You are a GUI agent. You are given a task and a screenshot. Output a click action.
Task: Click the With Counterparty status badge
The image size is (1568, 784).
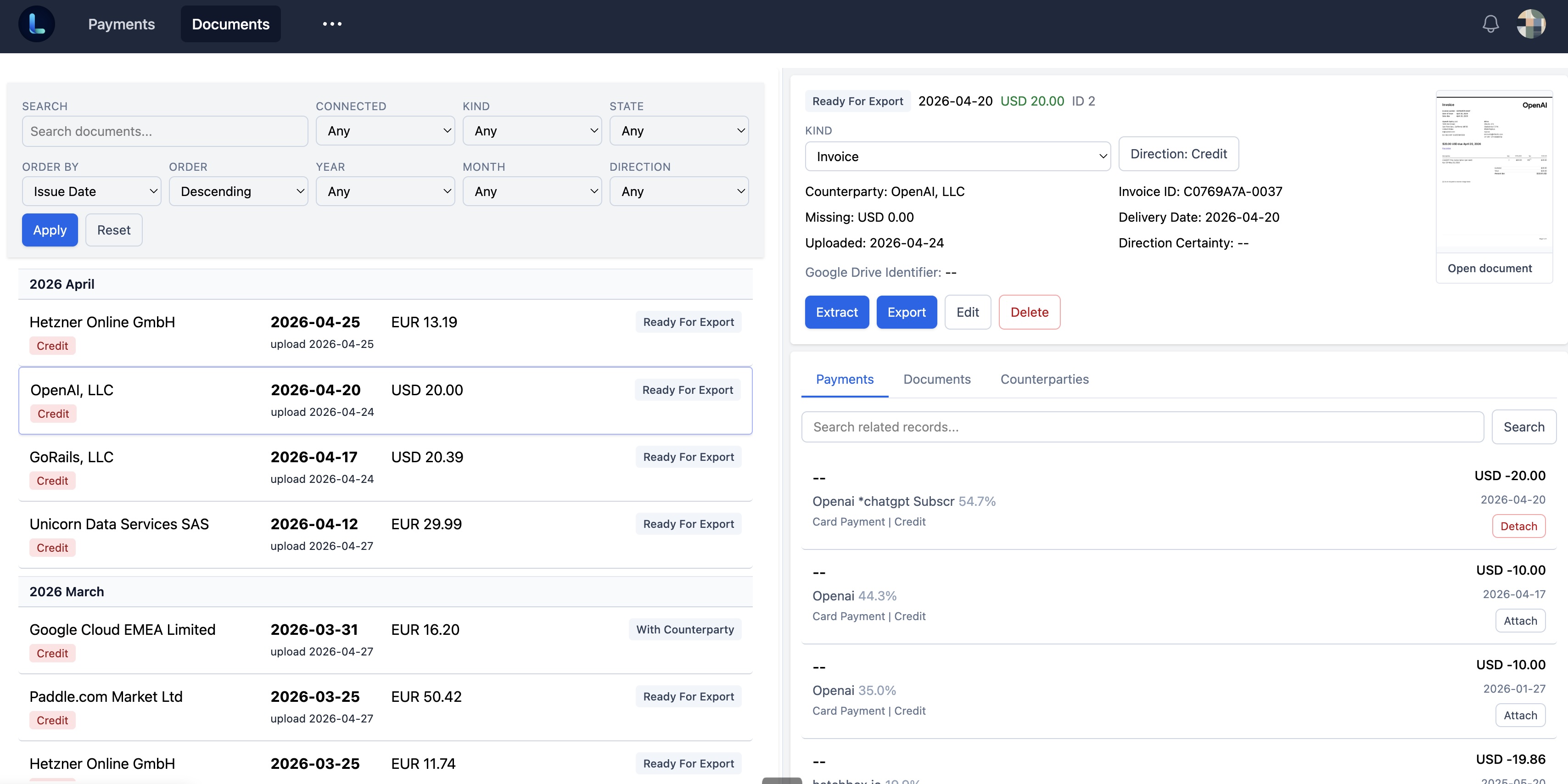coord(685,629)
